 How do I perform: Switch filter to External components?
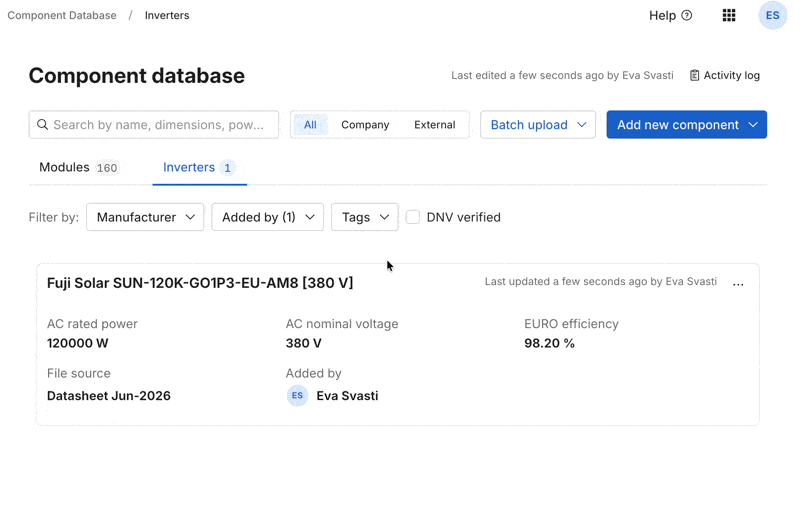click(435, 125)
